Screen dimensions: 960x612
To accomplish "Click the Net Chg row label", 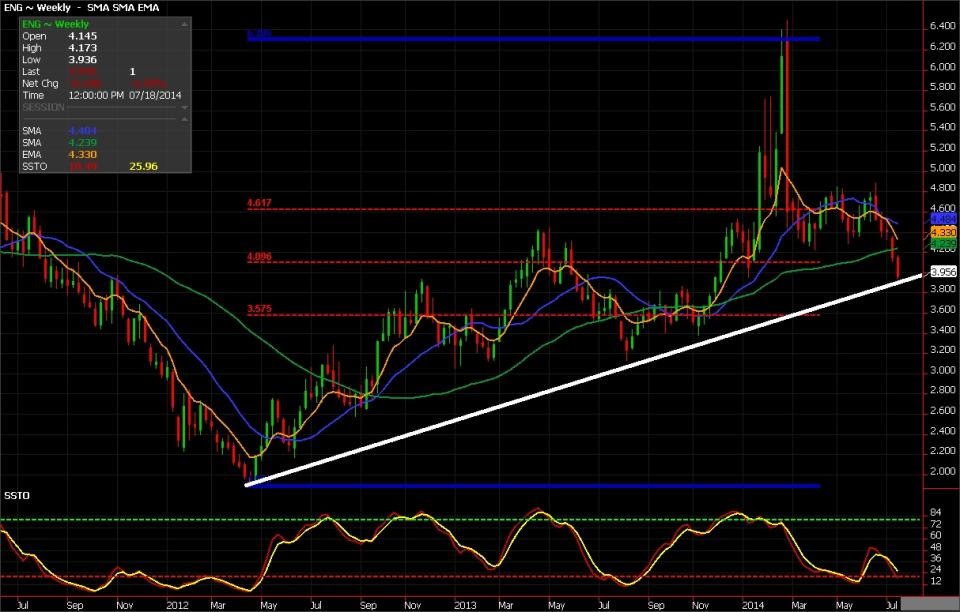I will [x=40, y=84].
